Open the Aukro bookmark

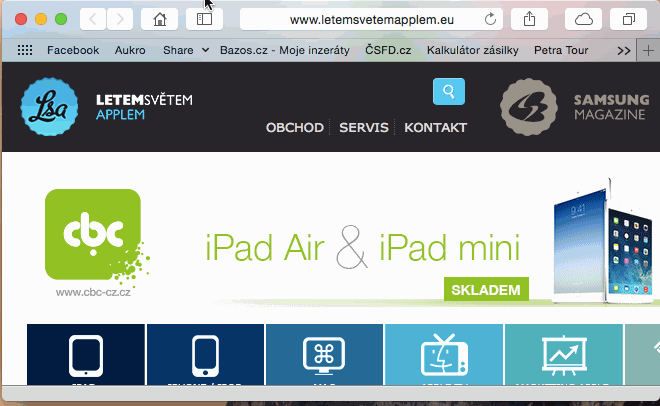coord(130,50)
